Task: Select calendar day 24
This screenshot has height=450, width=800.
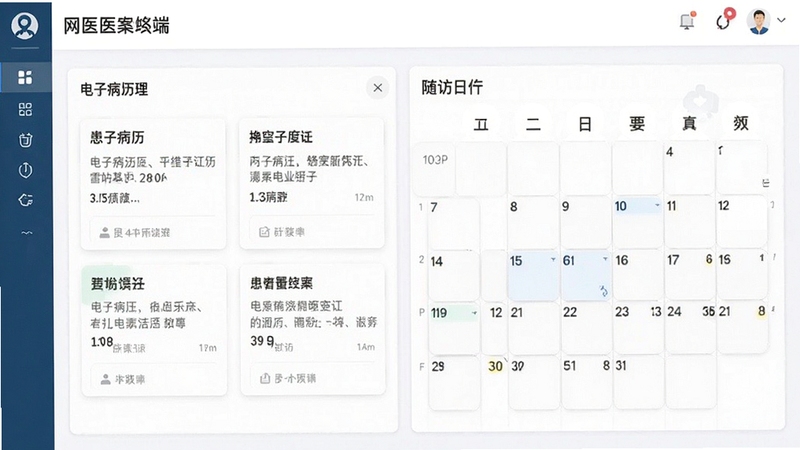Action: click(689, 328)
